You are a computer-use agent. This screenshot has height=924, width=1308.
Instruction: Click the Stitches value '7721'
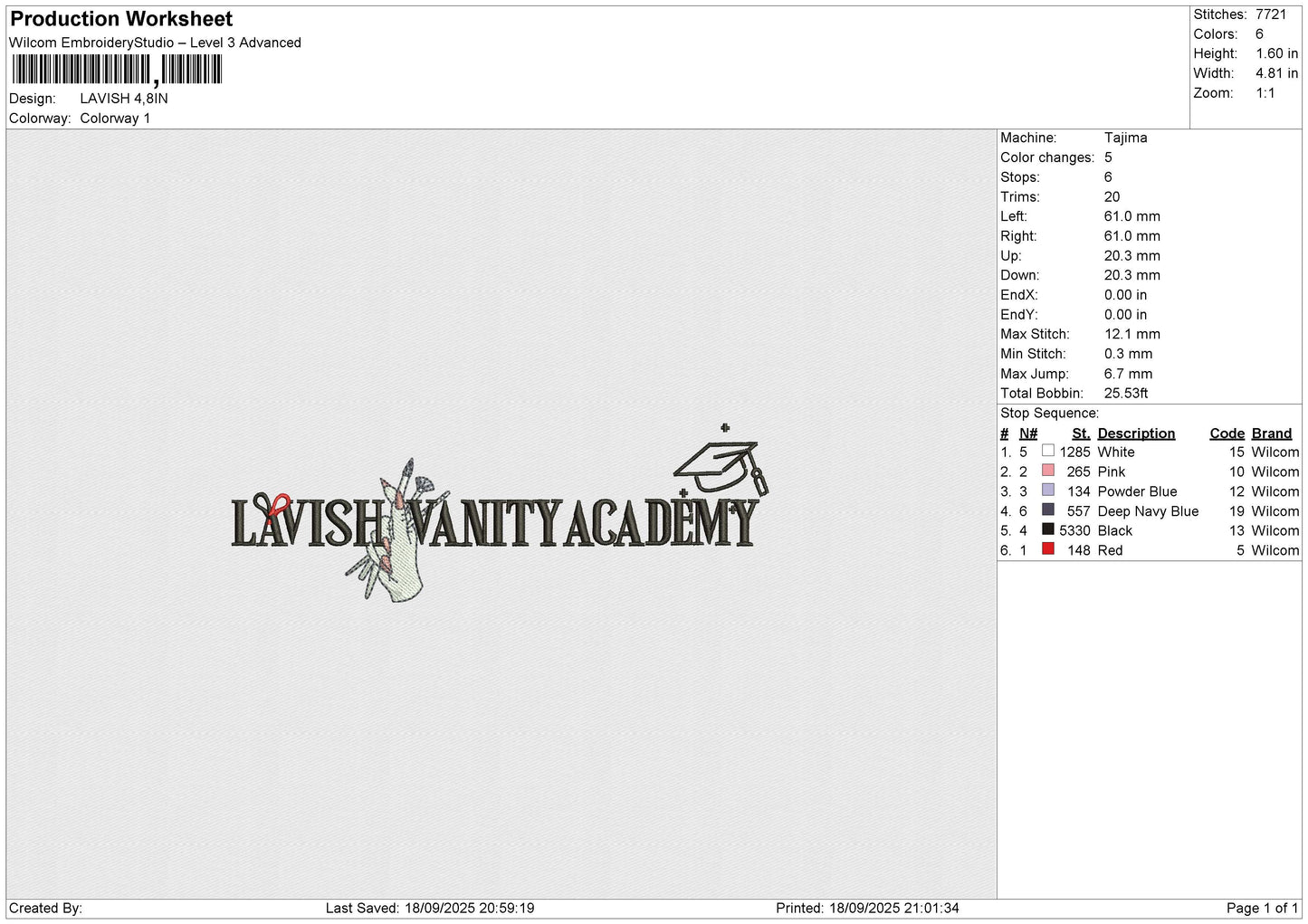[x=1270, y=14]
